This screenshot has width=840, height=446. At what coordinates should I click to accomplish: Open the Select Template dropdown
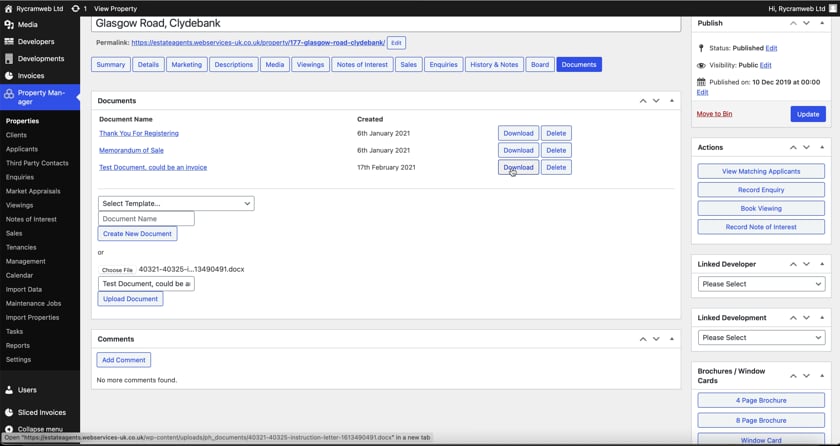[x=176, y=203]
